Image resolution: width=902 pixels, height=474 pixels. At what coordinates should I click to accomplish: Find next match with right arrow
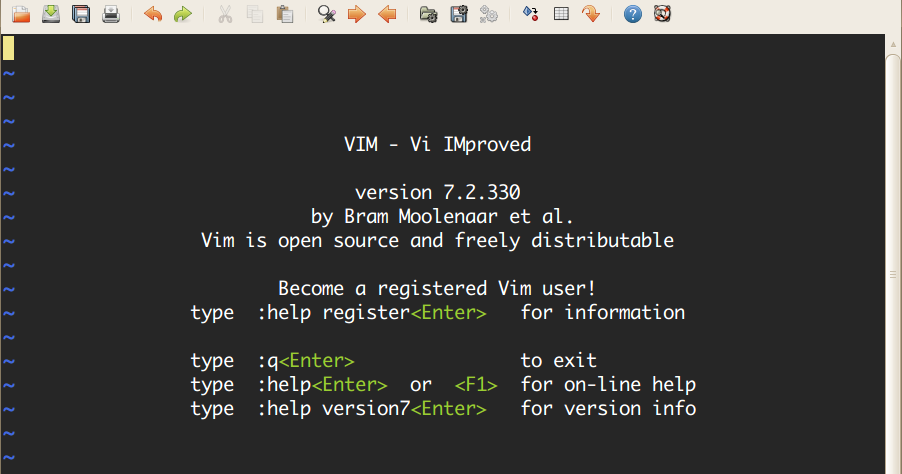[357, 14]
